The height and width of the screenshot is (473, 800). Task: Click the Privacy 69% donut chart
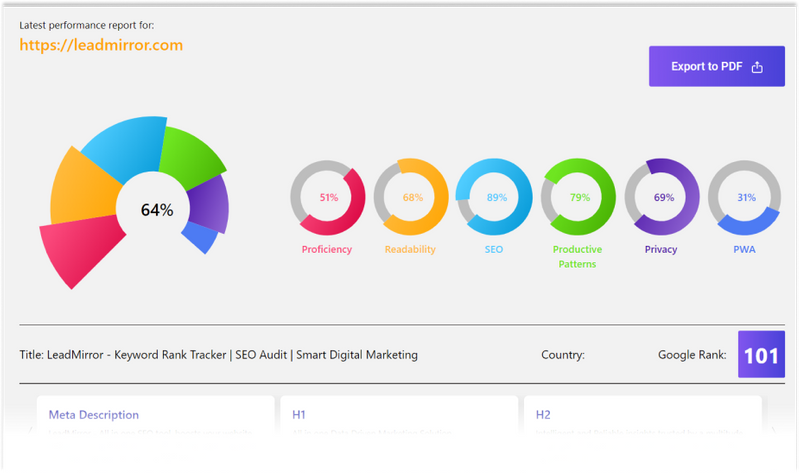(x=662, y=197)
